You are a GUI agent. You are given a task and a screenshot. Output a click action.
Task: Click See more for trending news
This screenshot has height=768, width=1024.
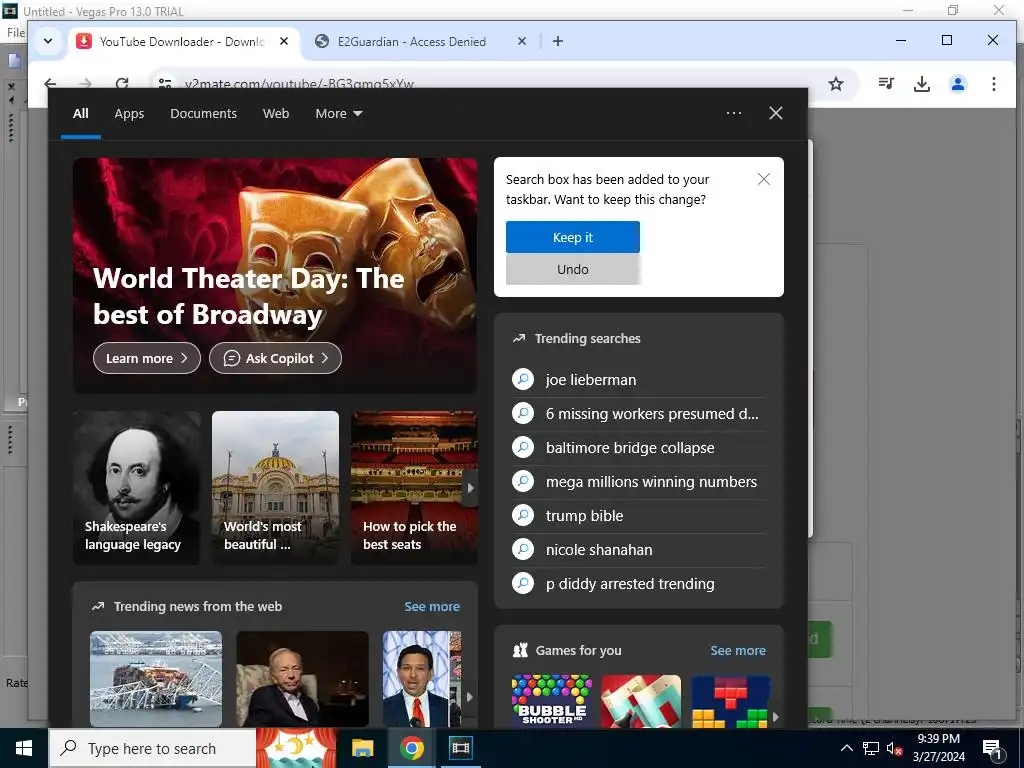(x=432, y=606)
